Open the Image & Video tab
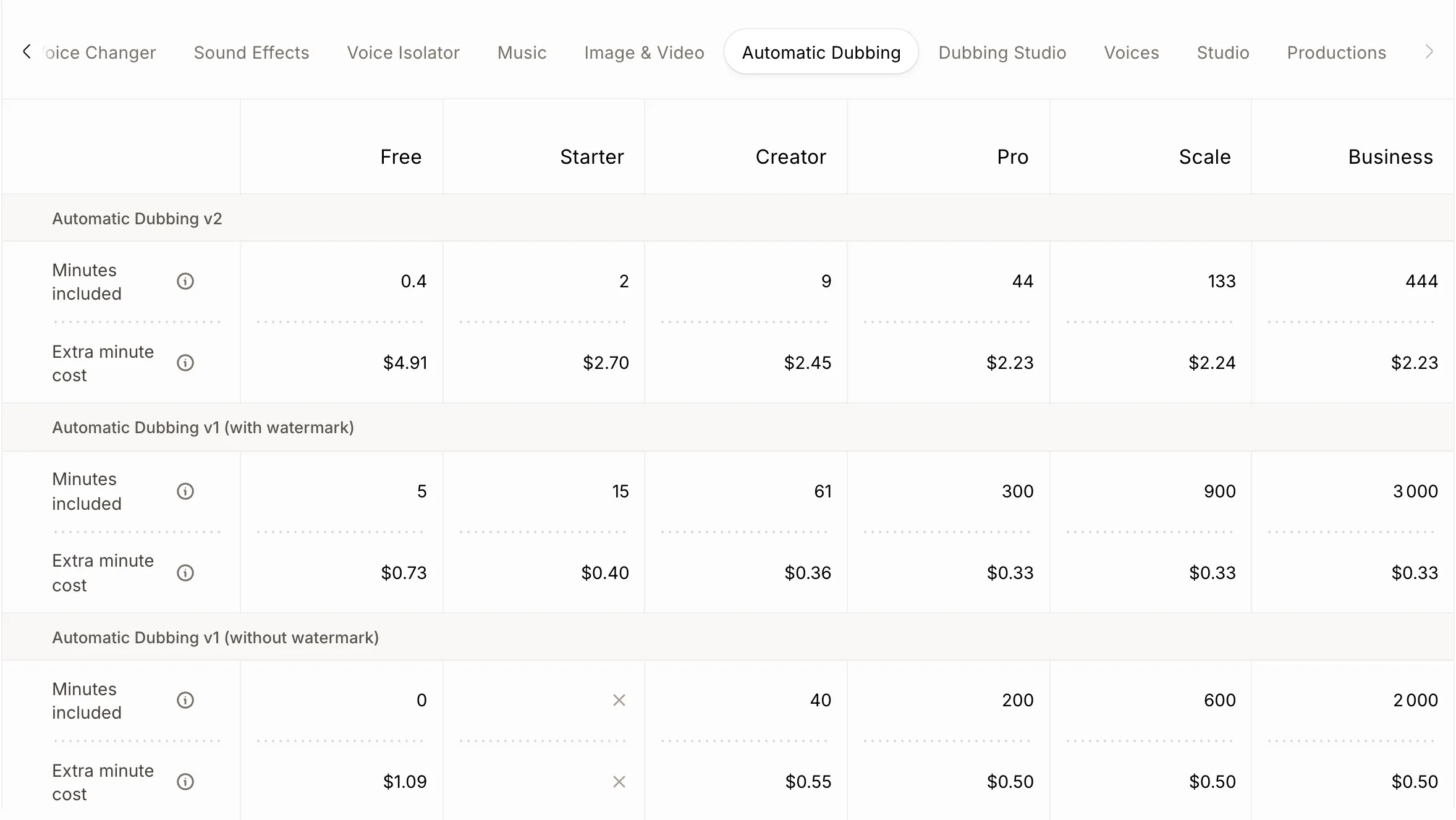Screen dimensions: 1456x820 point(645,53)
